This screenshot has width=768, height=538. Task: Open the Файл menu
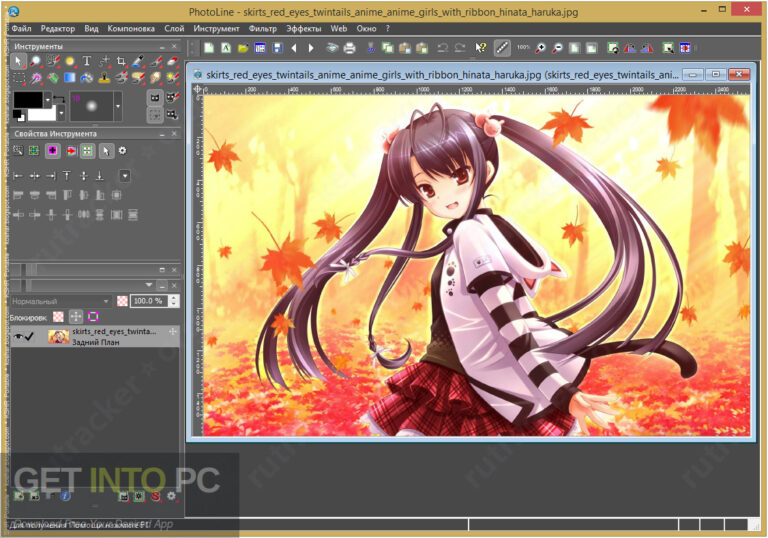(21, 28)
